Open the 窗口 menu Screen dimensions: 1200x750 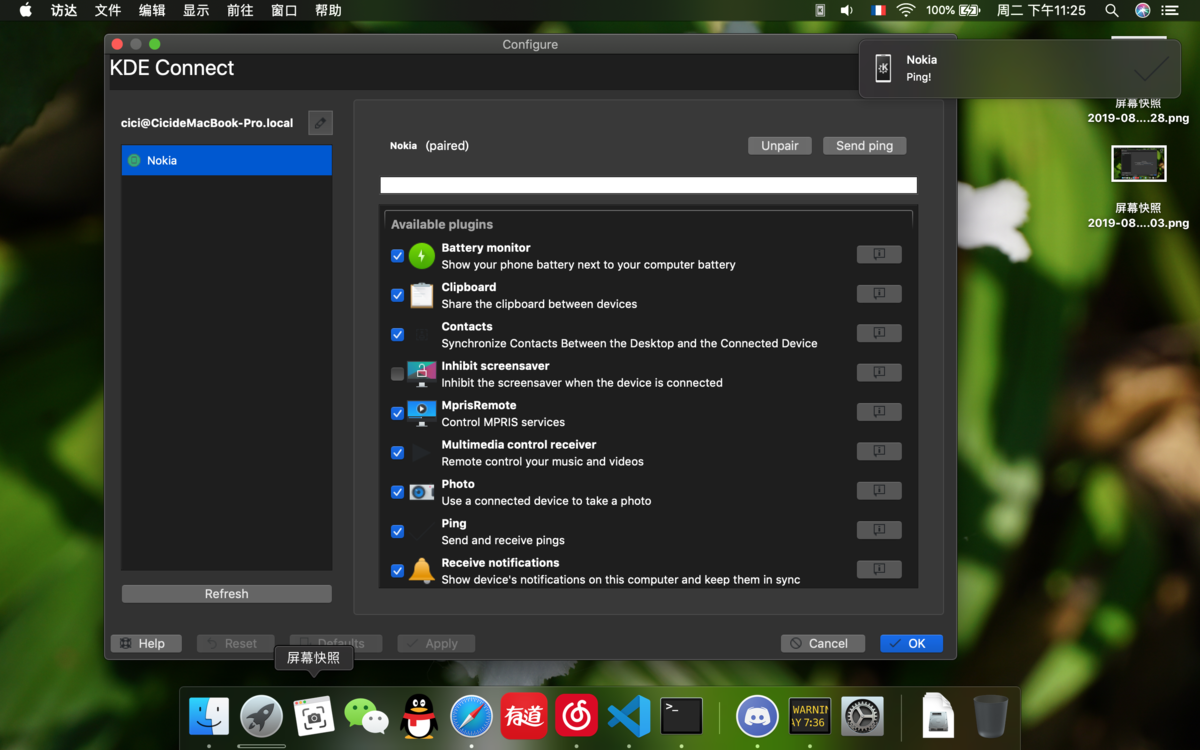click(284, 11)
